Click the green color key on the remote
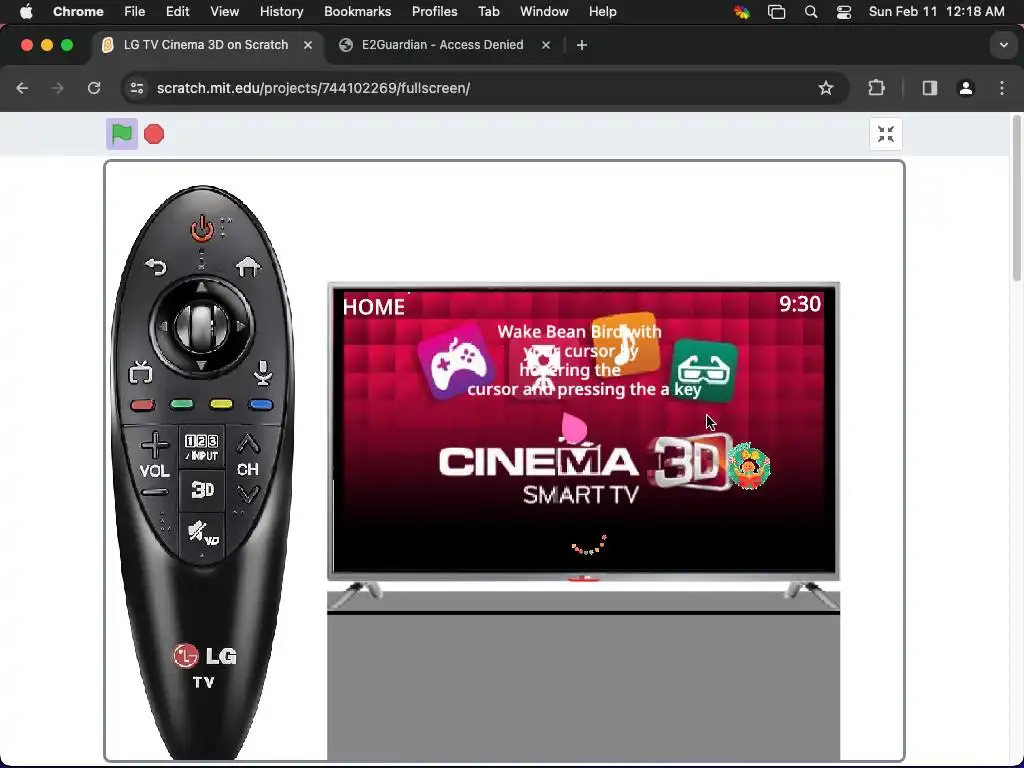 182,405
